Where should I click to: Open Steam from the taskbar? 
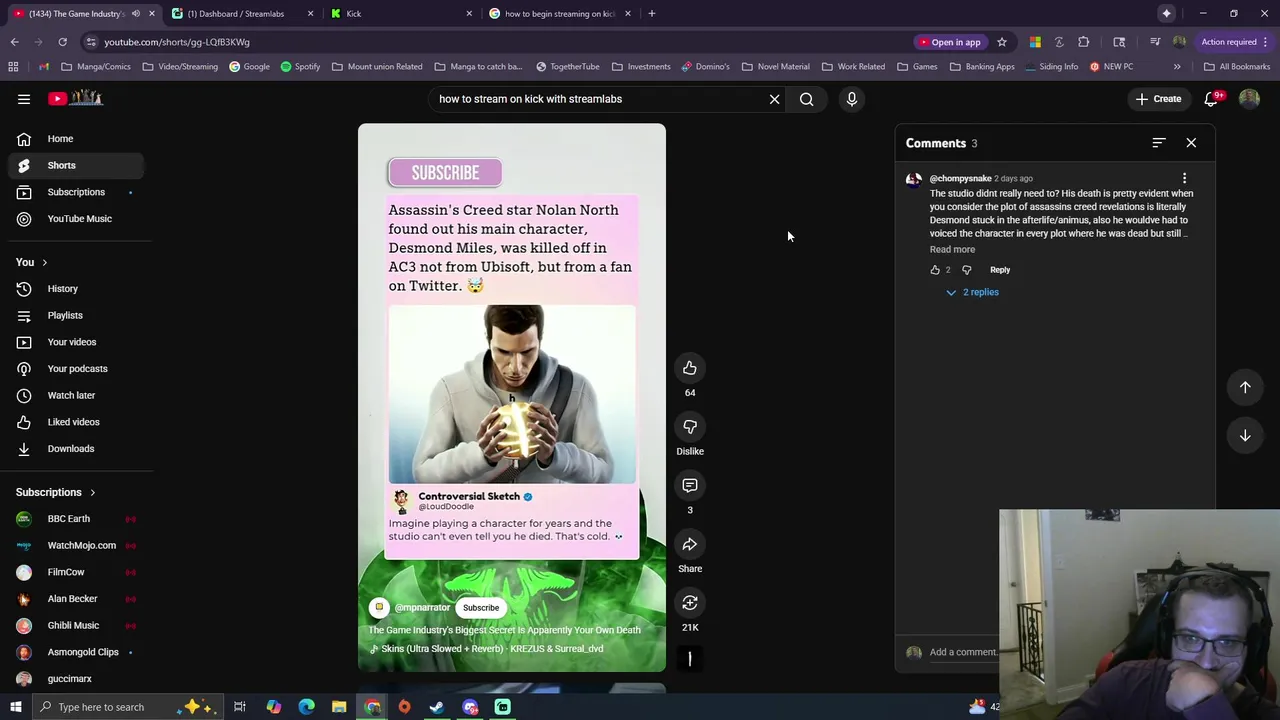(x=437, y=707)
